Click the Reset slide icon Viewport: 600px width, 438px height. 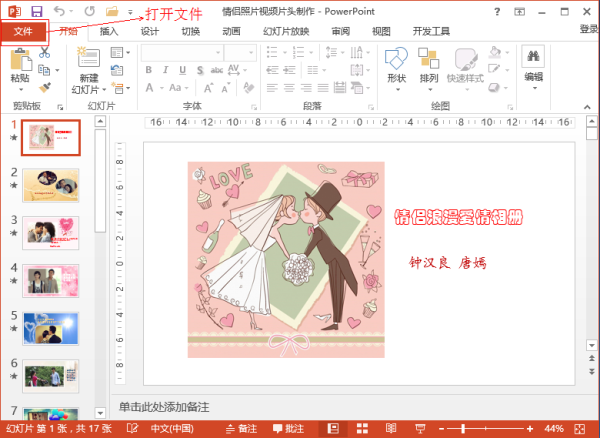click(x=117, y=70)
